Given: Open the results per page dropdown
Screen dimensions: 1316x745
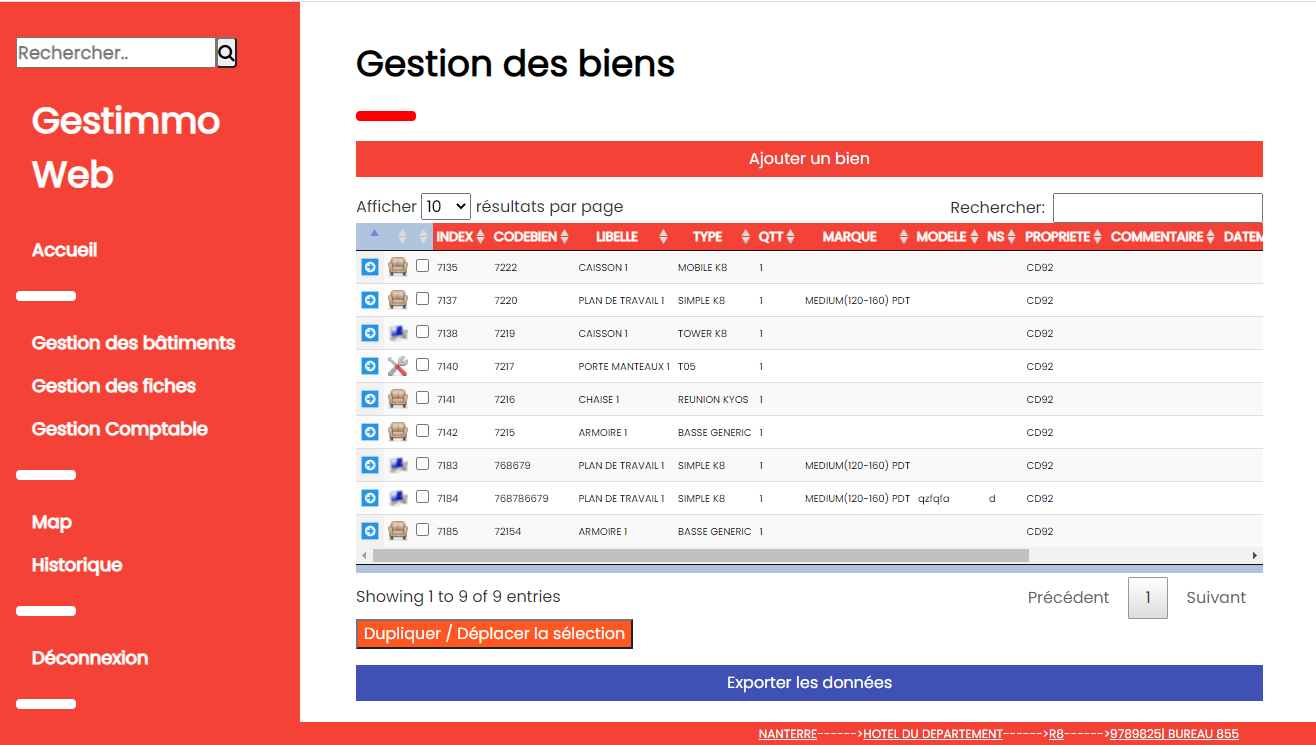Looking at the screenshot, I should [446, 207].
